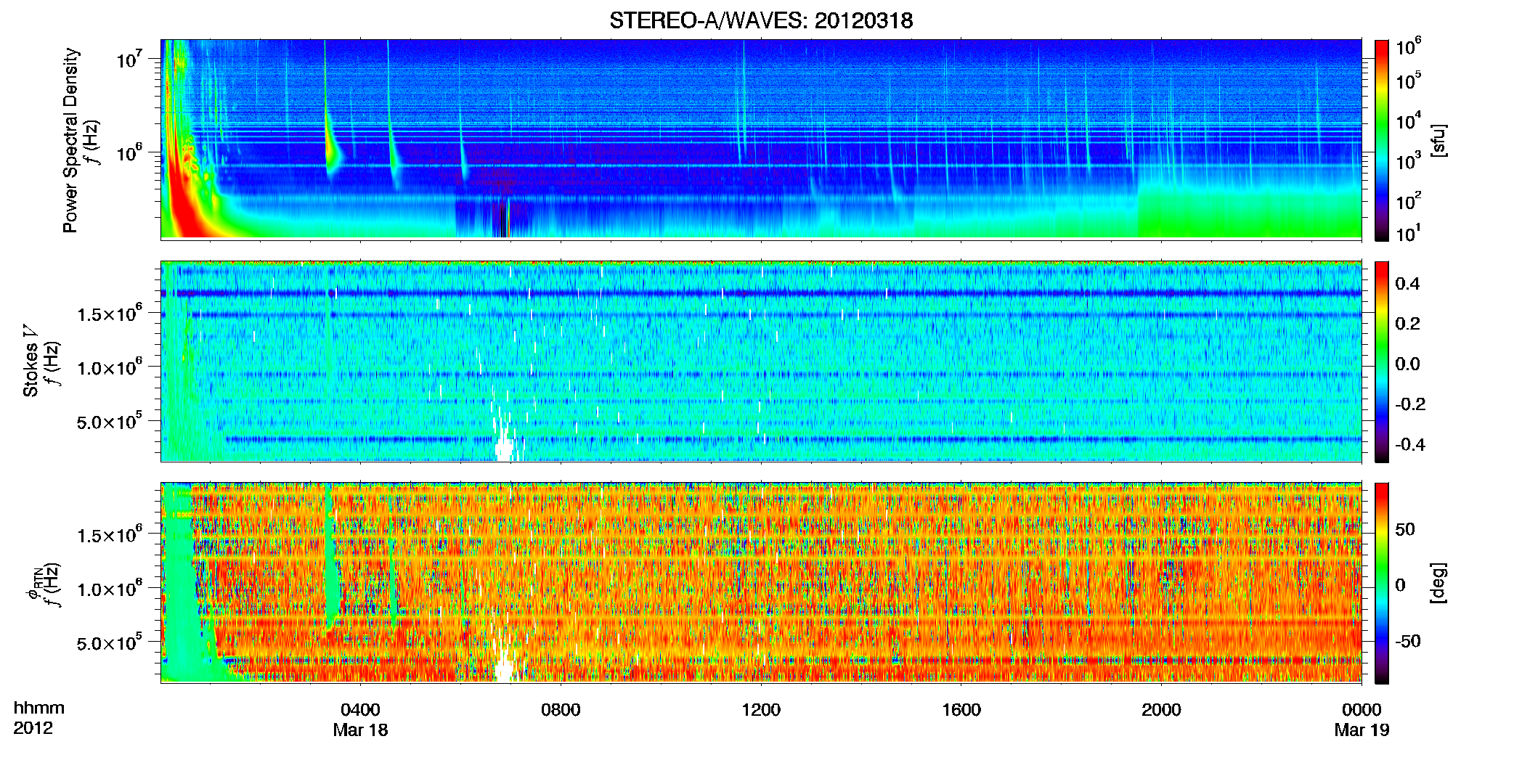
Task: Select the 0.4 tick on the Stokes colorbar
Action: point(1407,284)
